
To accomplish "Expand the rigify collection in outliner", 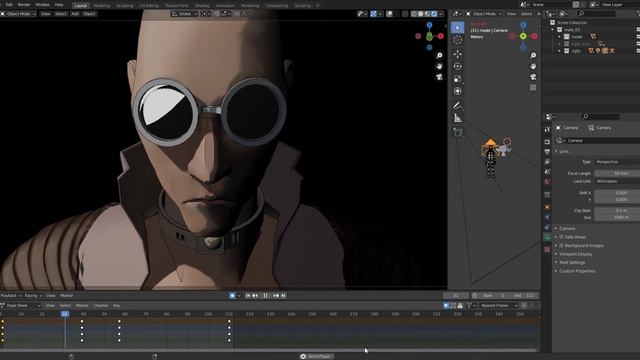I will coord(560,51).
